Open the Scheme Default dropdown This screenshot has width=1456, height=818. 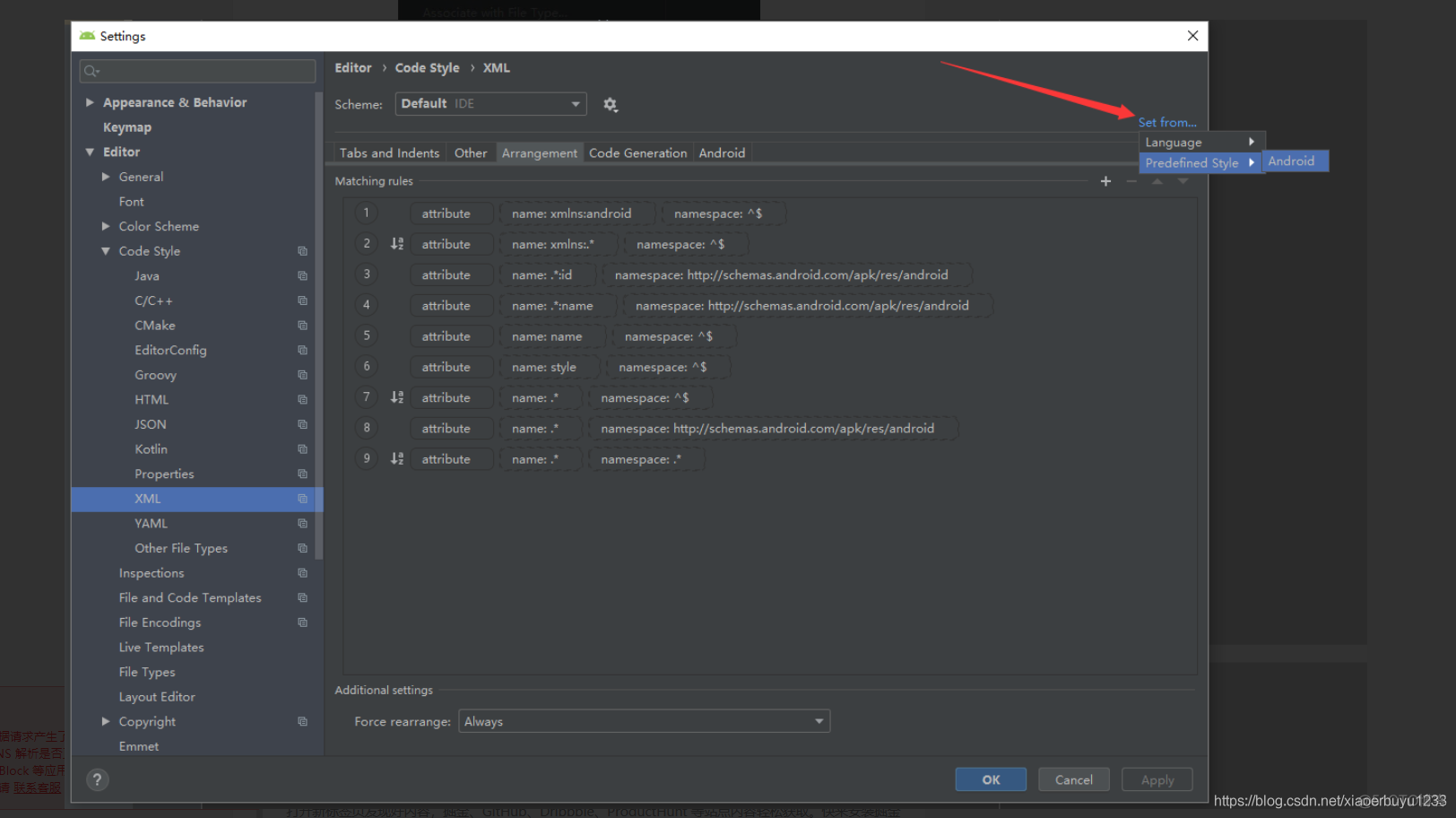click(x=490, y=104)
